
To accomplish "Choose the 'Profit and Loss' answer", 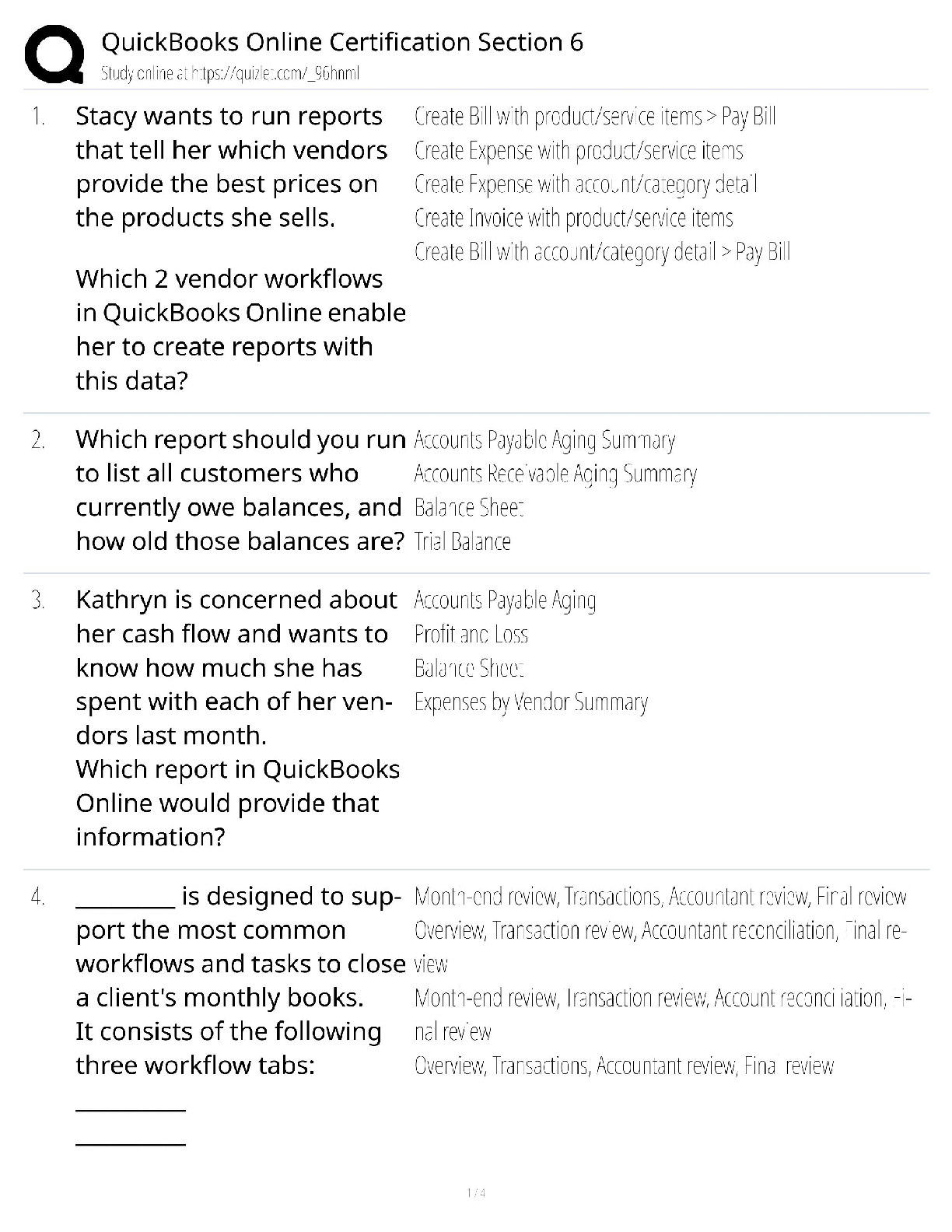I will pos(471,635).
